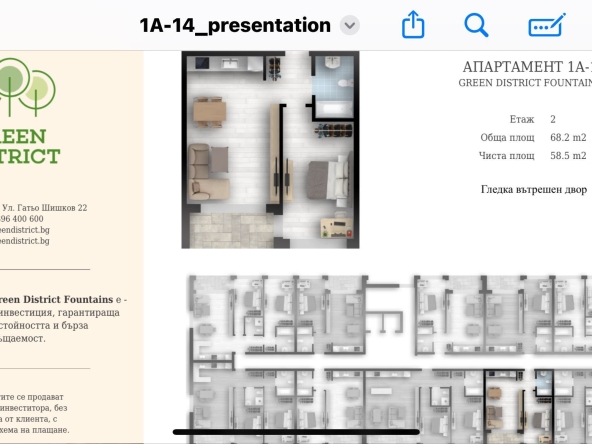
Task: Select the Обща площ label
Action: pyautogui.click(x=507, y=137)
